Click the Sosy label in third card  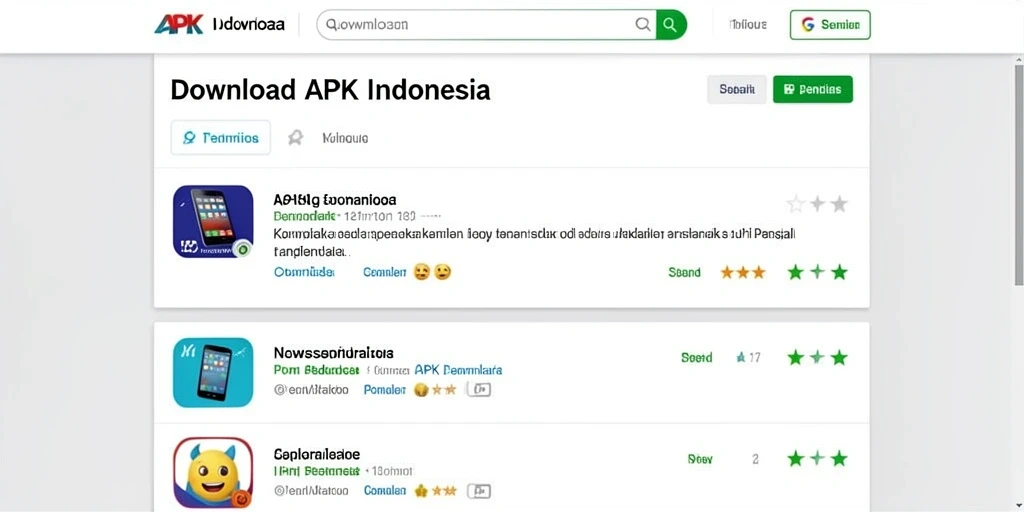(x=700, y=459)
